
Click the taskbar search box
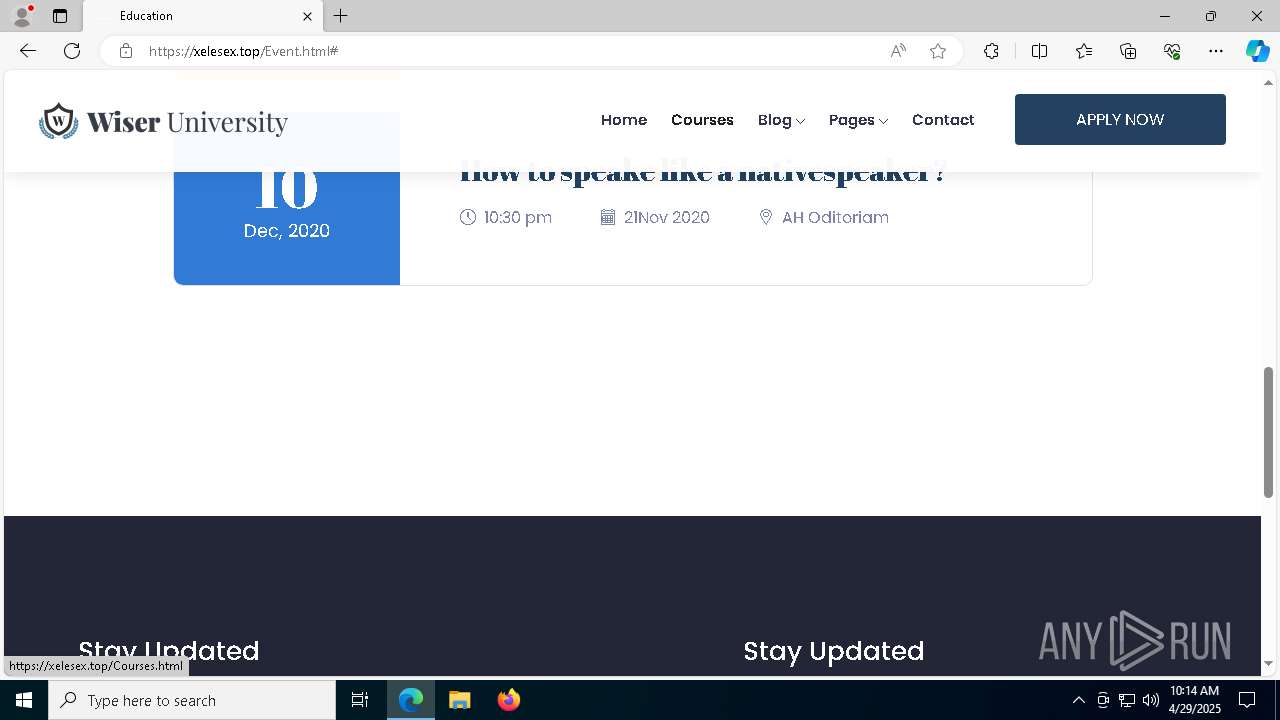192,700
